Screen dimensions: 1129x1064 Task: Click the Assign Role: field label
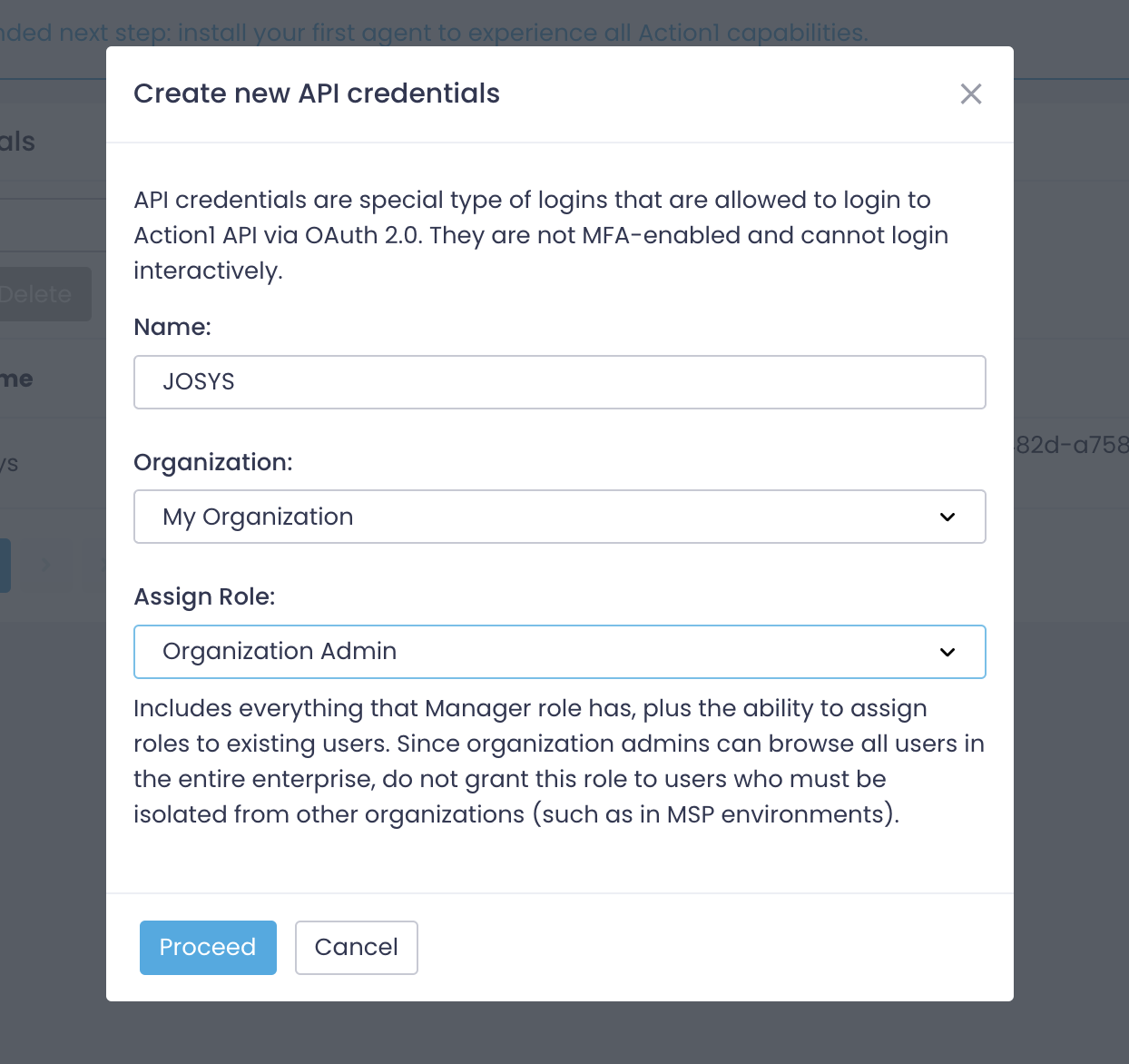coord(204,596)
